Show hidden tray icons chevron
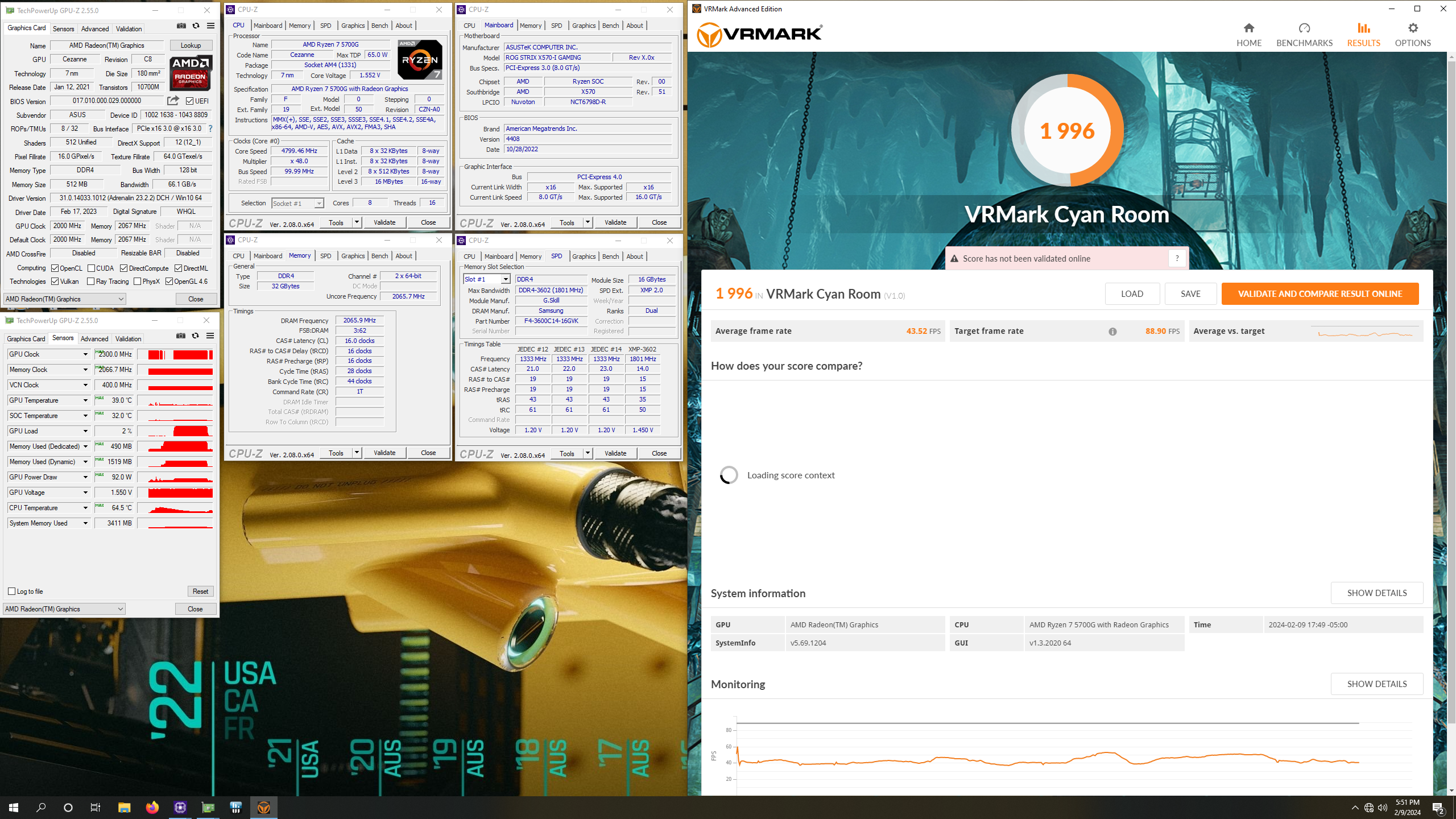1456x819 pixels. [x=1355, y=808]
